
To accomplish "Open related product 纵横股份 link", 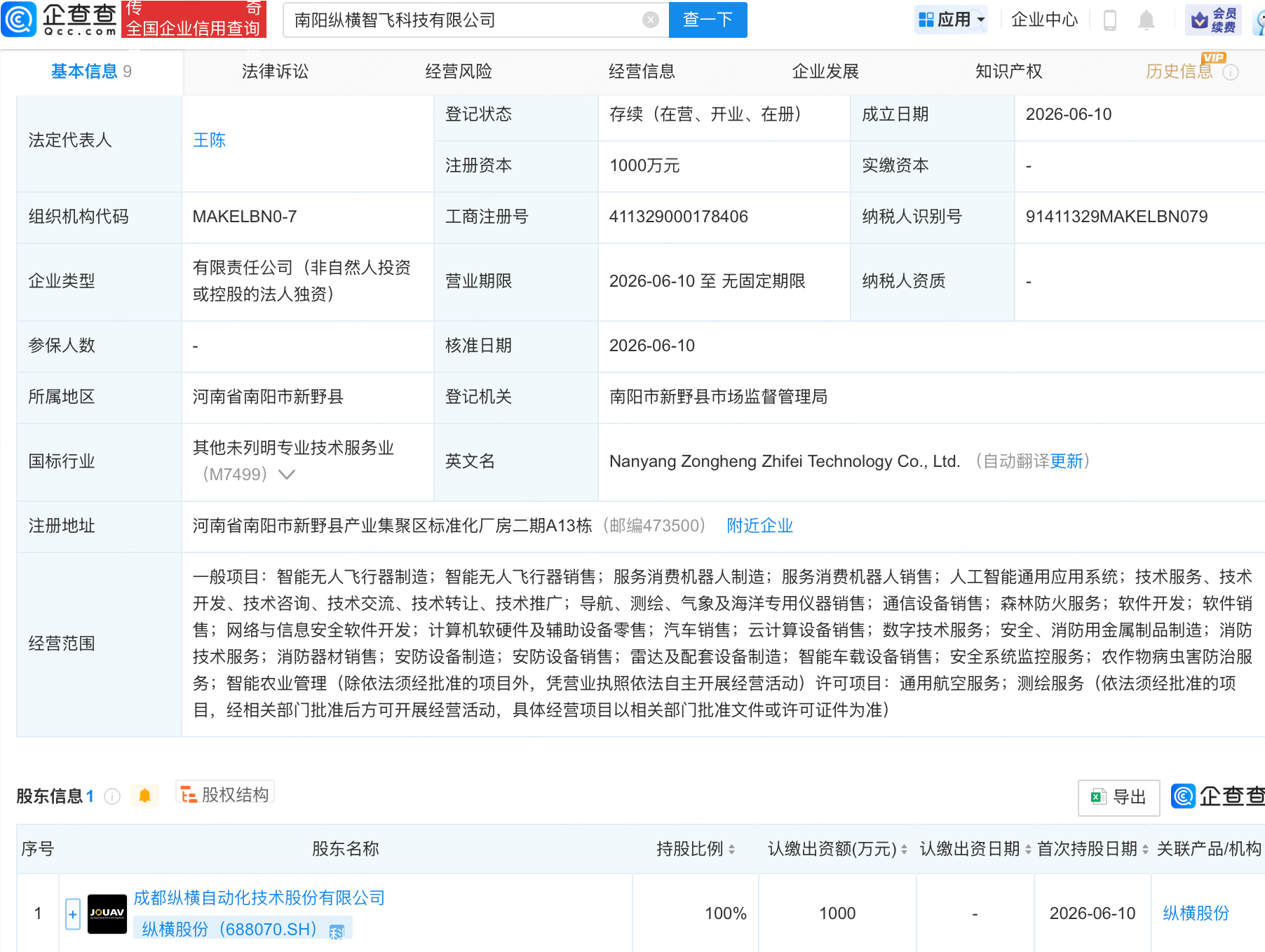I will click(1196, 913).
